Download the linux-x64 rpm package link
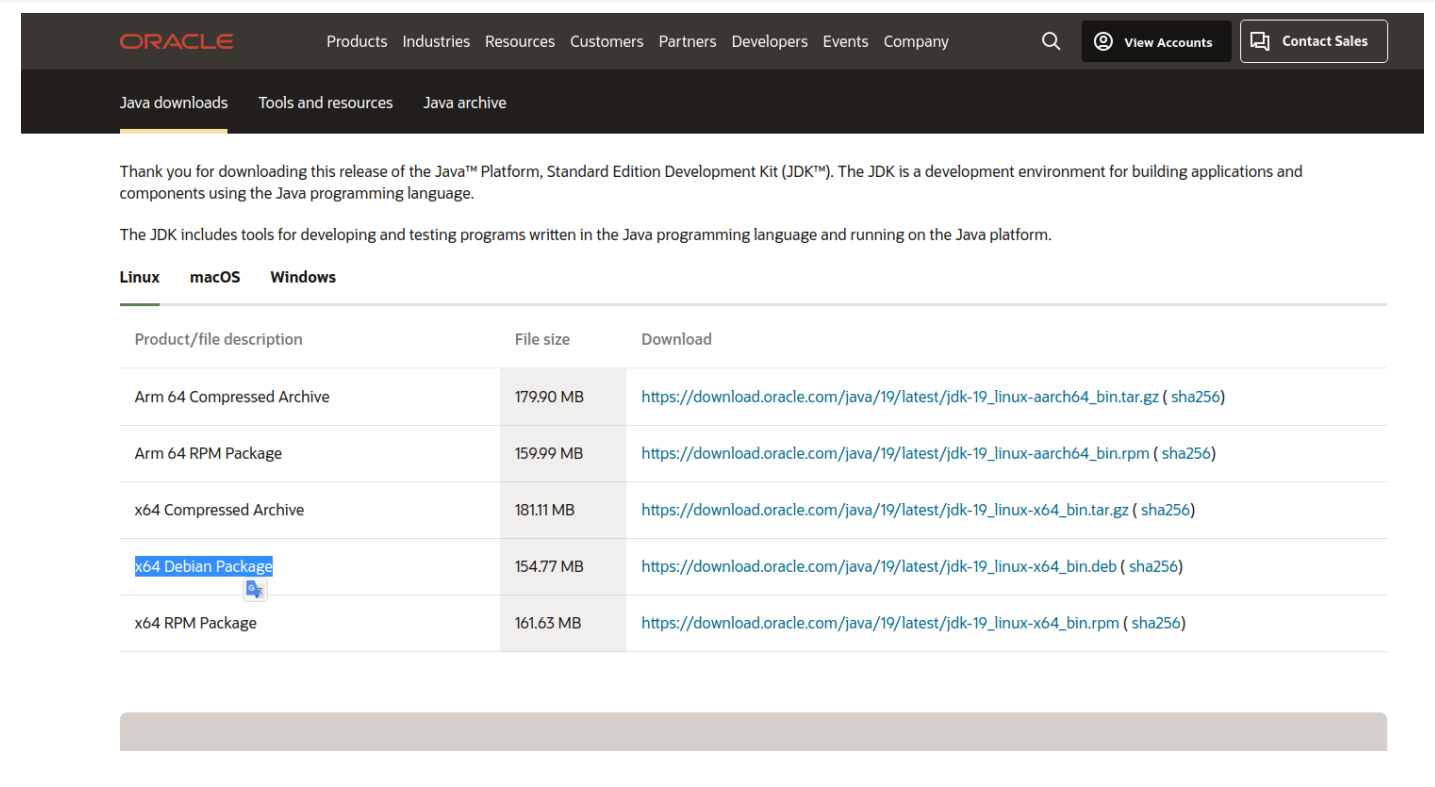This screenshot has width=1435, height=787. [x=880, y=623]
